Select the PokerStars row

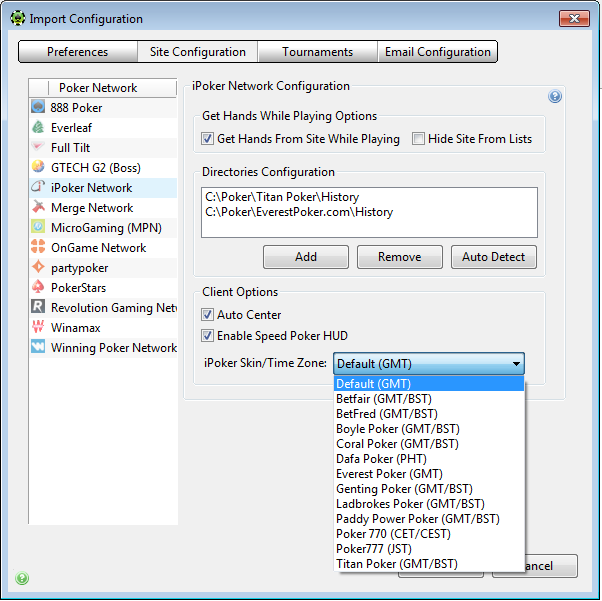pos(103,287)
